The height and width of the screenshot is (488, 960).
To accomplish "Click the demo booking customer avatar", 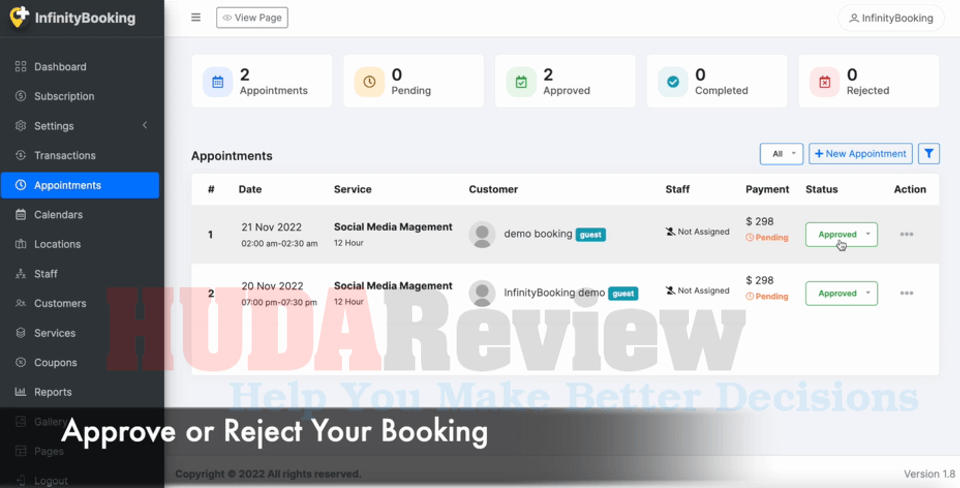I will (482, 235).
